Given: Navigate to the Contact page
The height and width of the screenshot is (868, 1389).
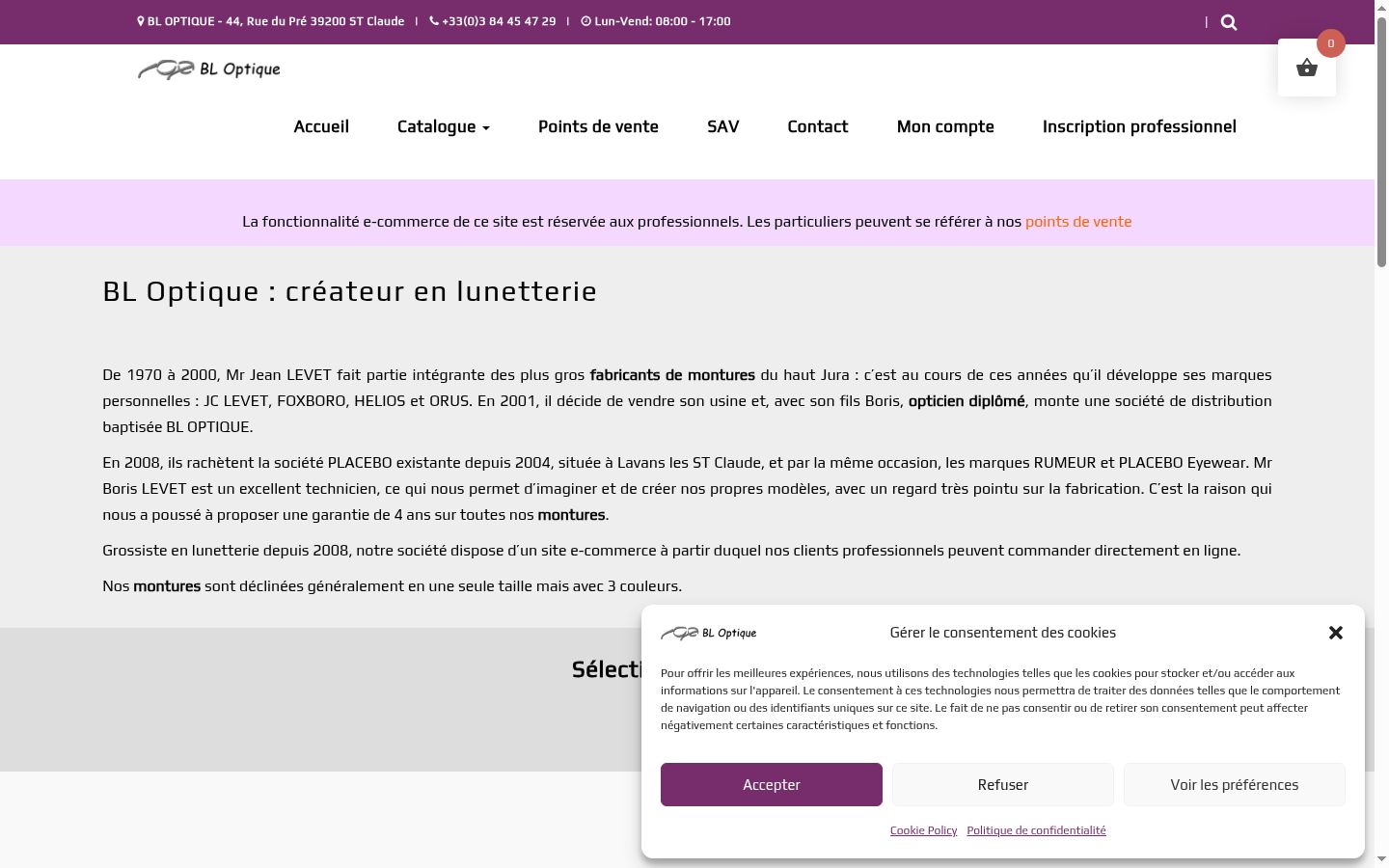Looking at the screenshot, I should click(x=818, y=126).
